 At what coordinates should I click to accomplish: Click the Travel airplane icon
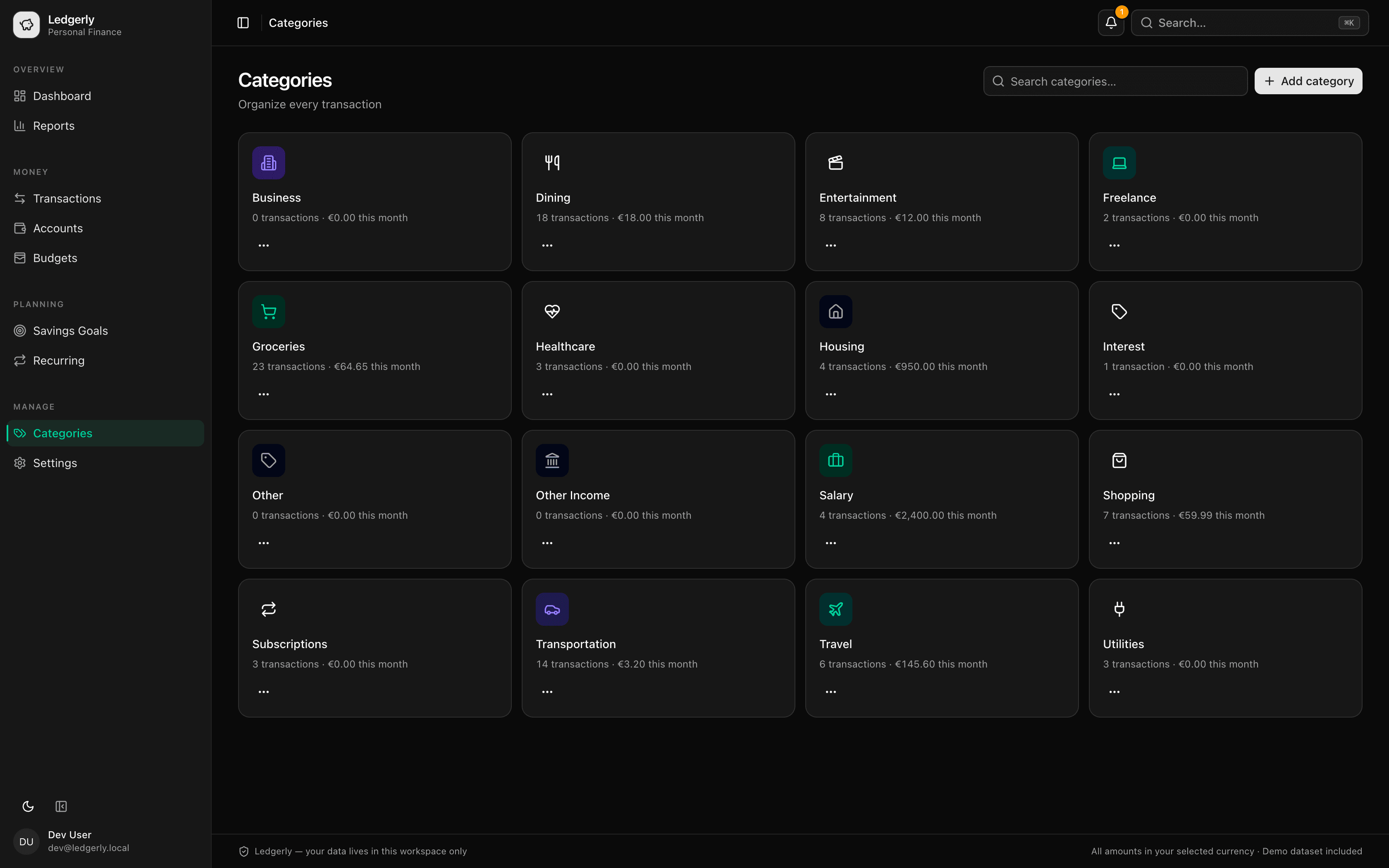click(x=836, y=609)
